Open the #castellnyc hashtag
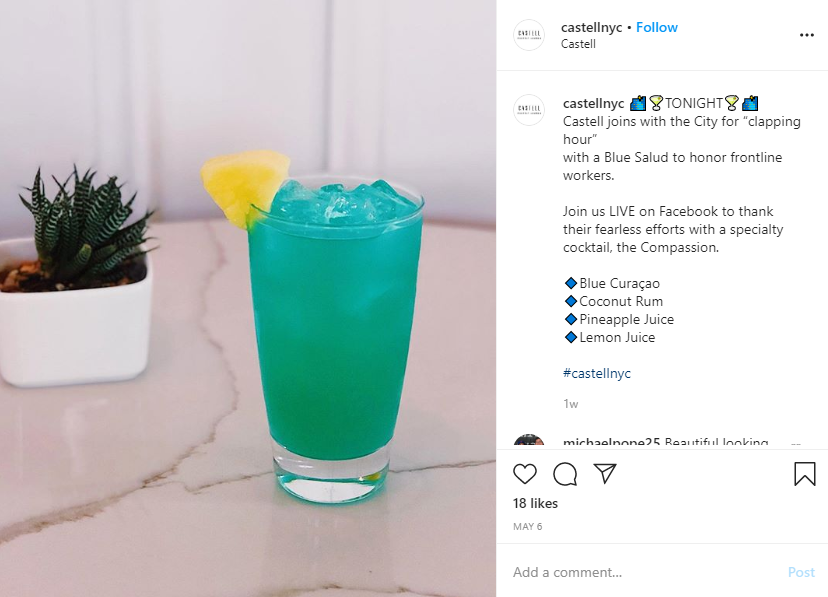 (597, 373)
